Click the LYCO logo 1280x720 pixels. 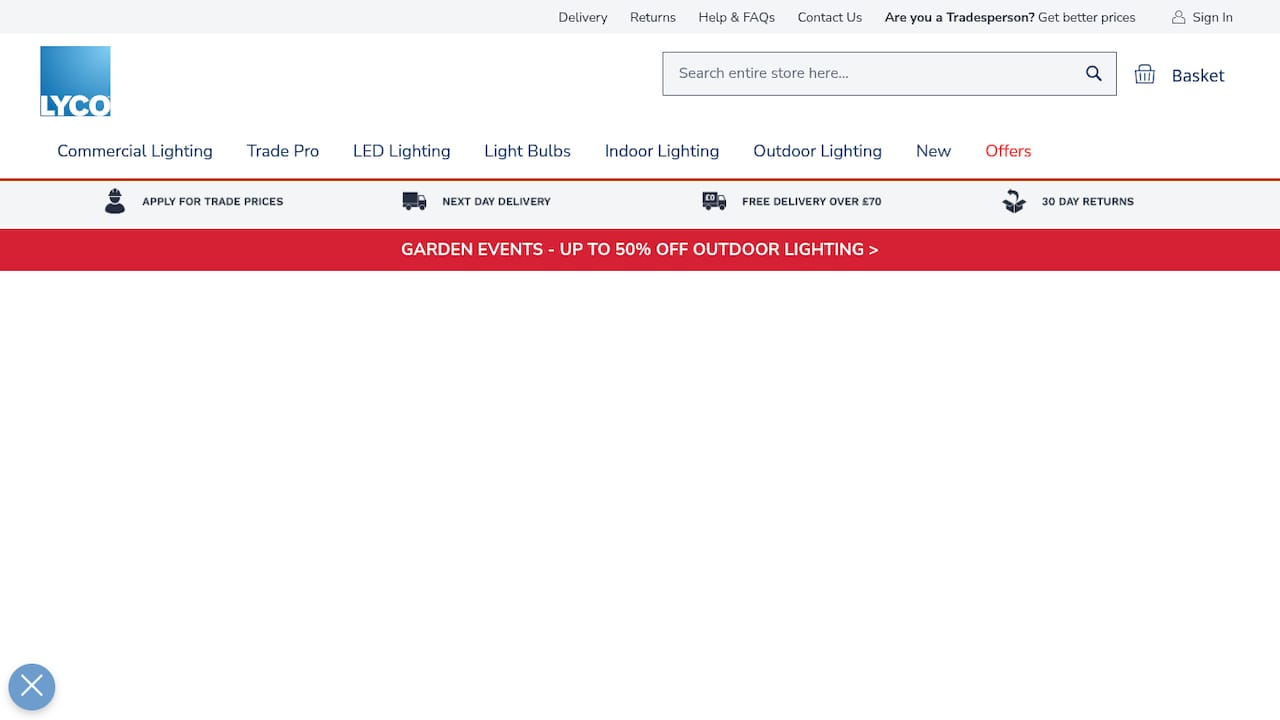tap(75, 80)
